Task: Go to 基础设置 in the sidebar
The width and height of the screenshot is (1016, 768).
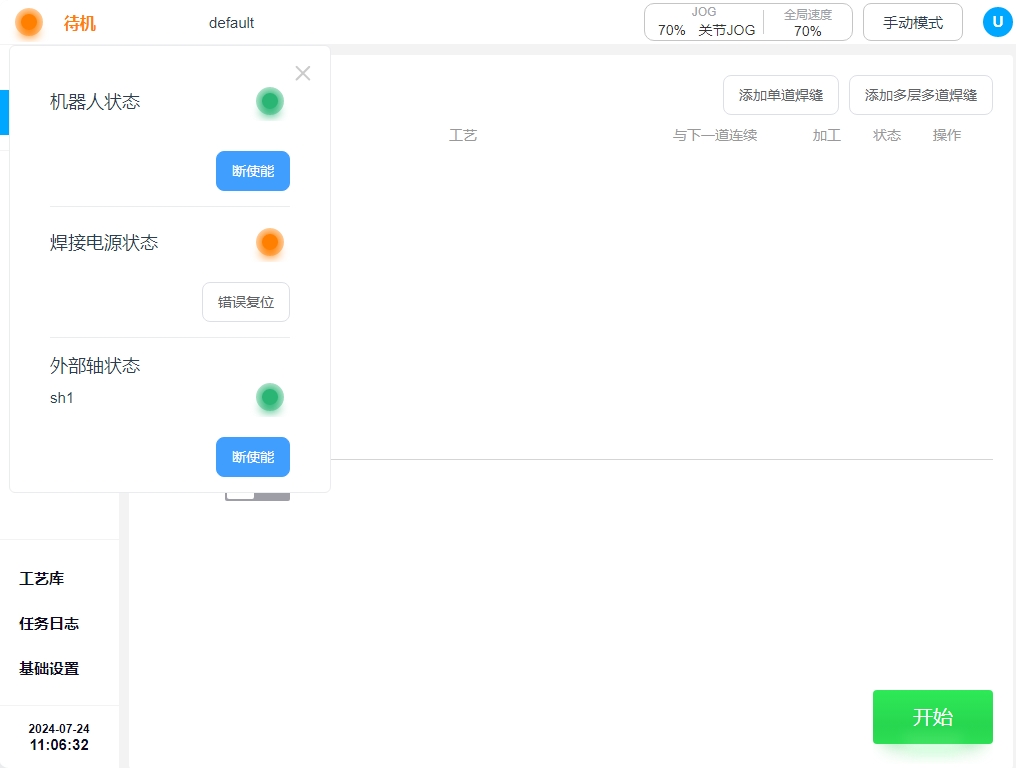Action: click(x=49, y=668)
